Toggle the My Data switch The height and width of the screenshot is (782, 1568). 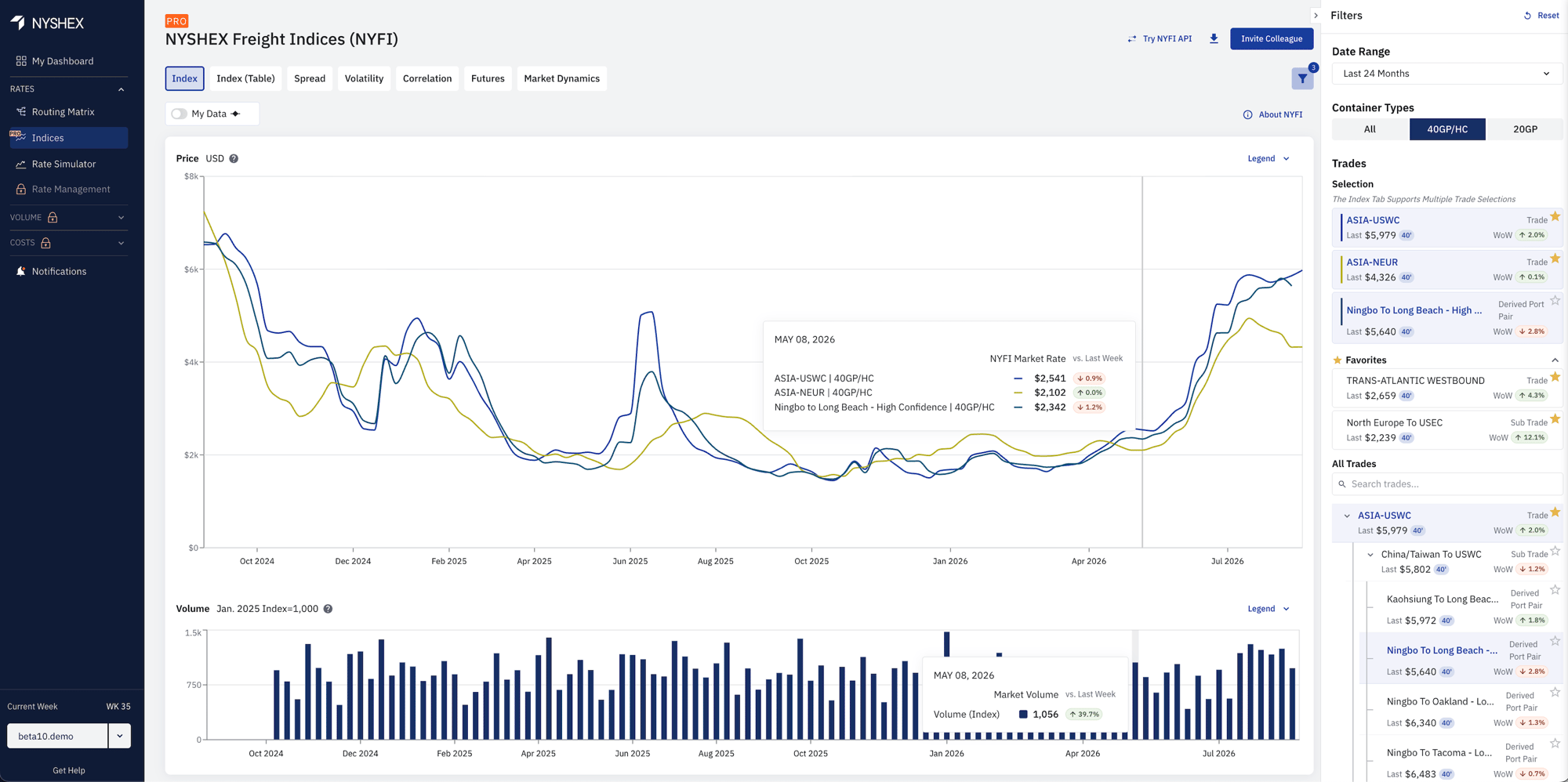tap(180, 114)
